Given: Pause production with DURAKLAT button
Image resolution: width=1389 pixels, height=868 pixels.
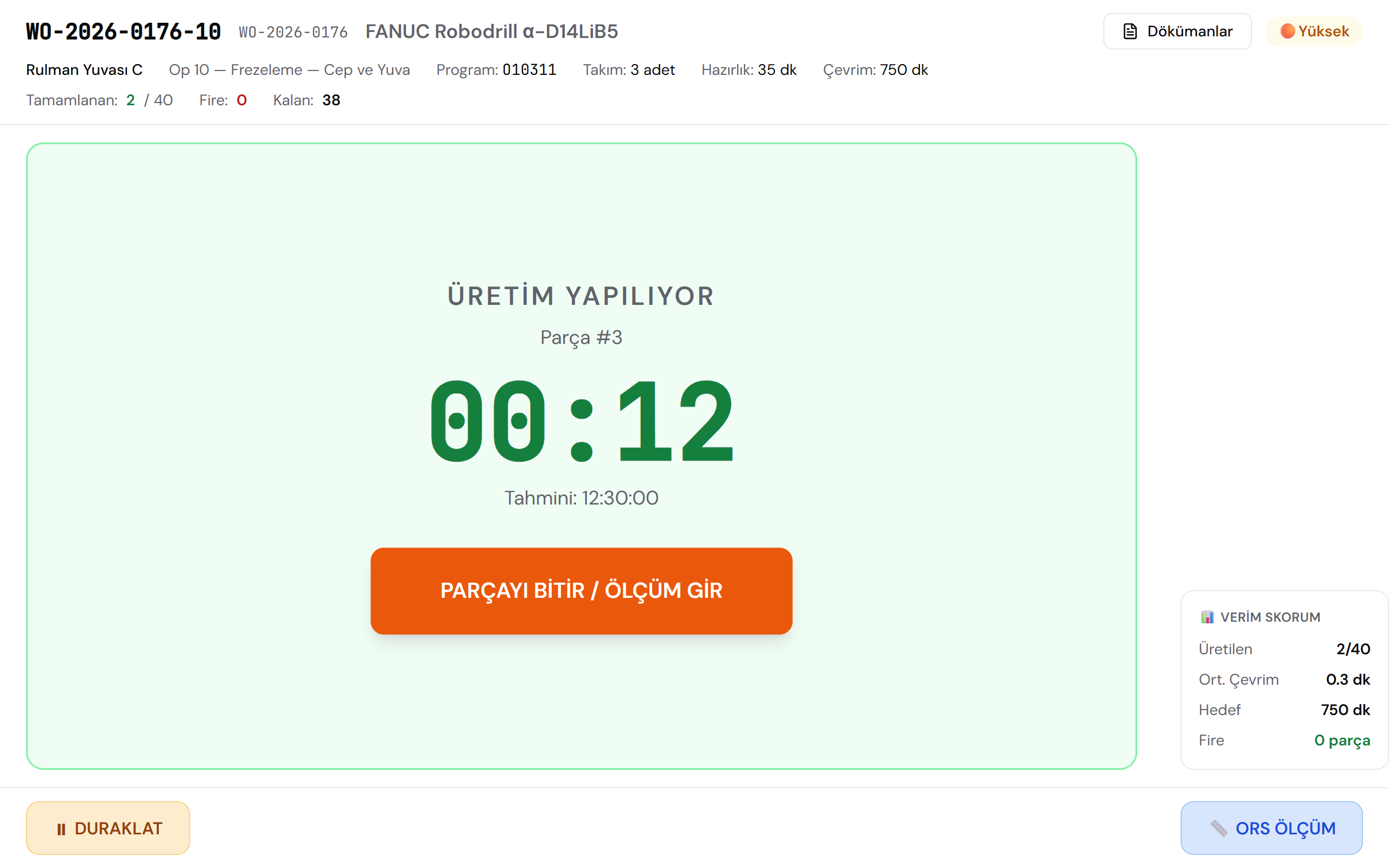Looking at the screenshot, I should pos(108,828).
